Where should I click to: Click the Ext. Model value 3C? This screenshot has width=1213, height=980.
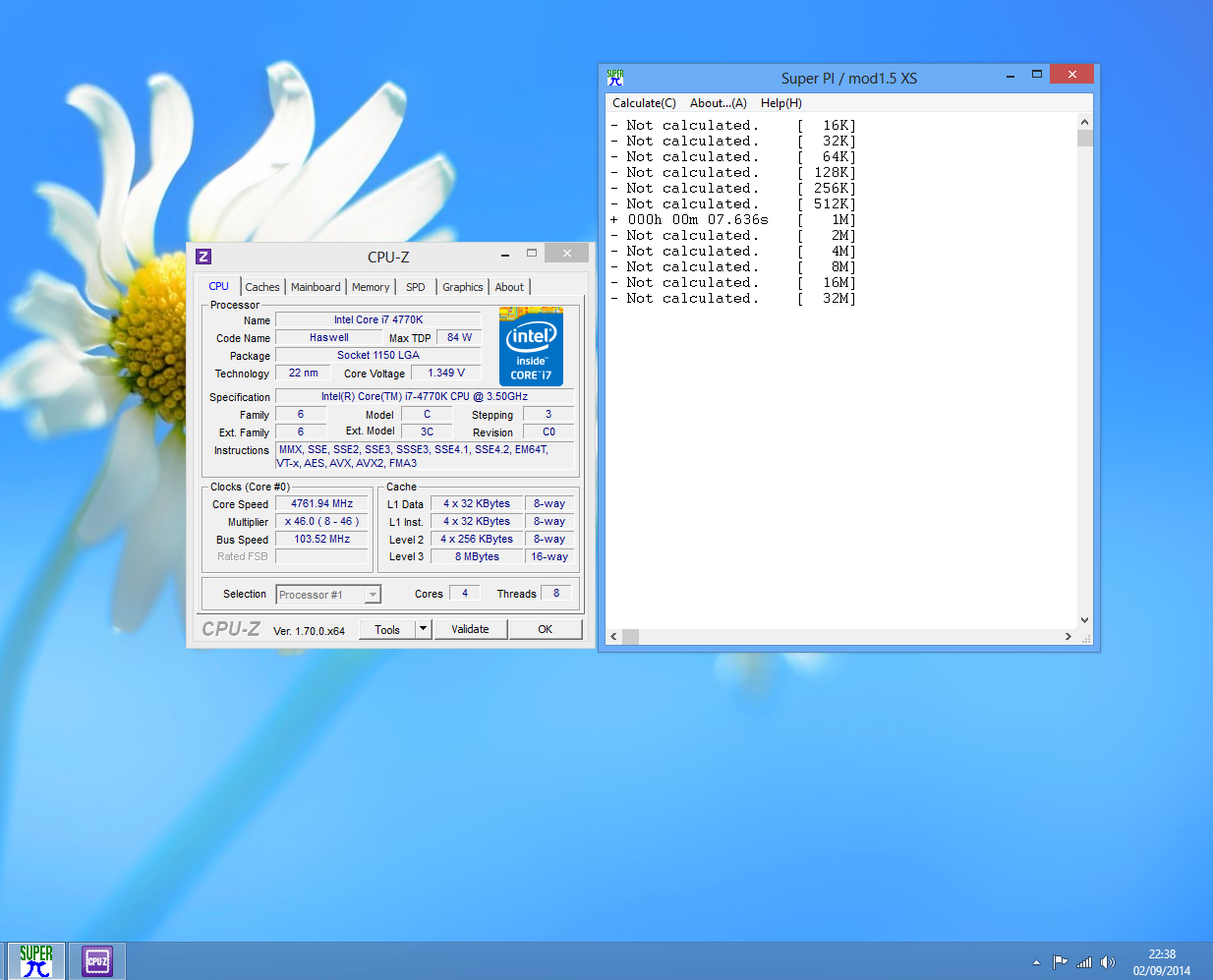427,432
